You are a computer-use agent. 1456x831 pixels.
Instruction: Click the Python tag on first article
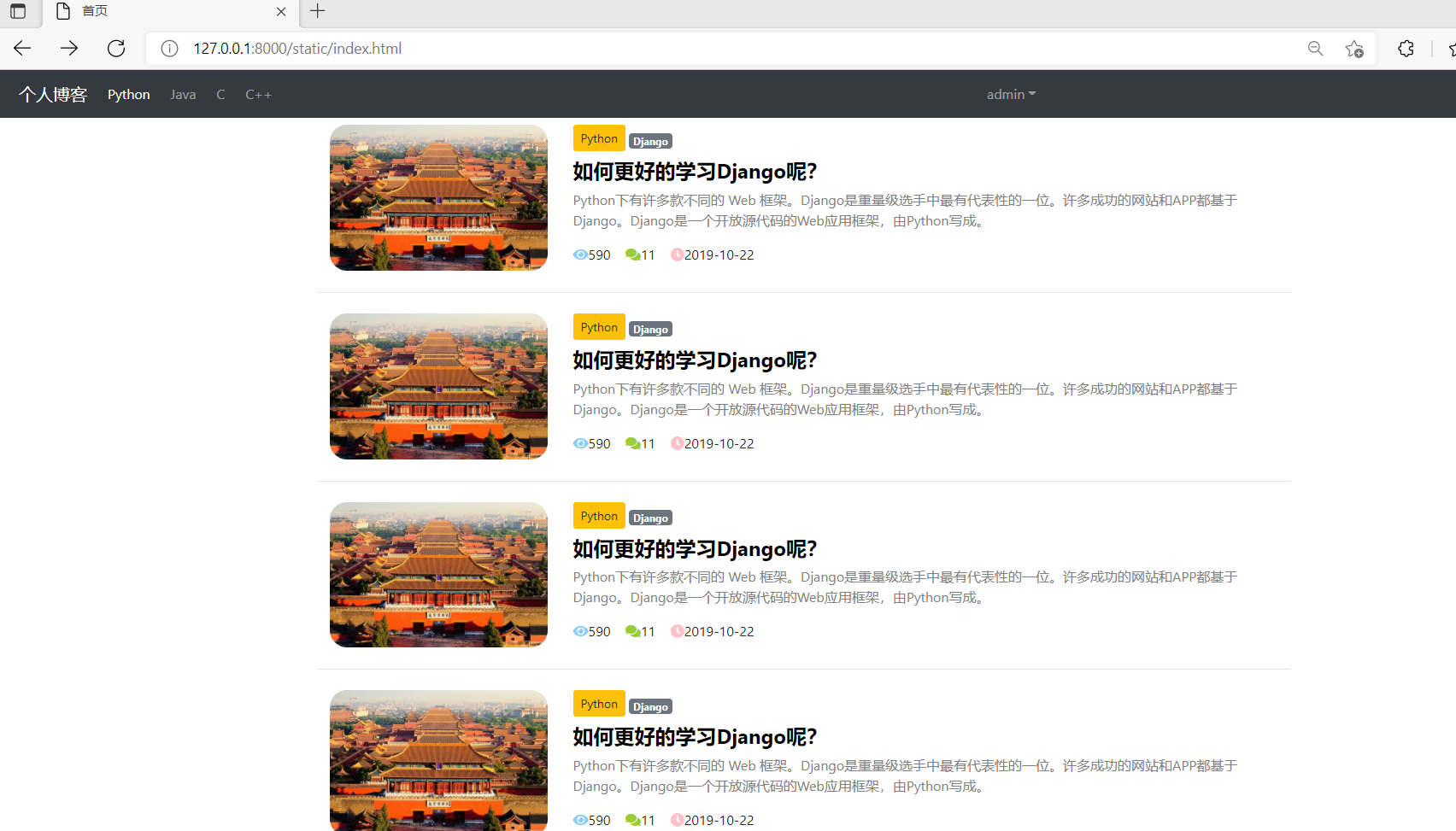[599, 138]
